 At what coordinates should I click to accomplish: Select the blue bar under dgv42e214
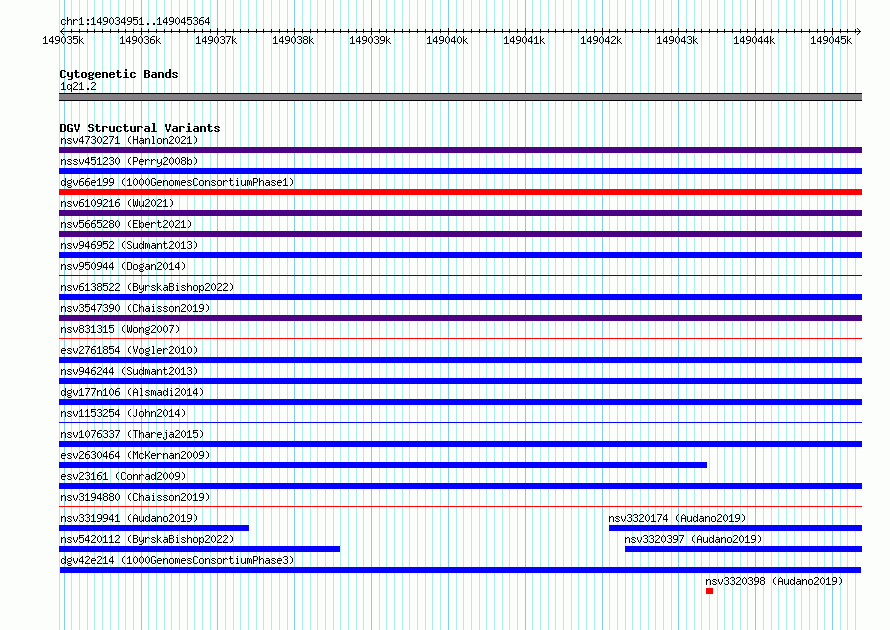(x=460, y=570)
